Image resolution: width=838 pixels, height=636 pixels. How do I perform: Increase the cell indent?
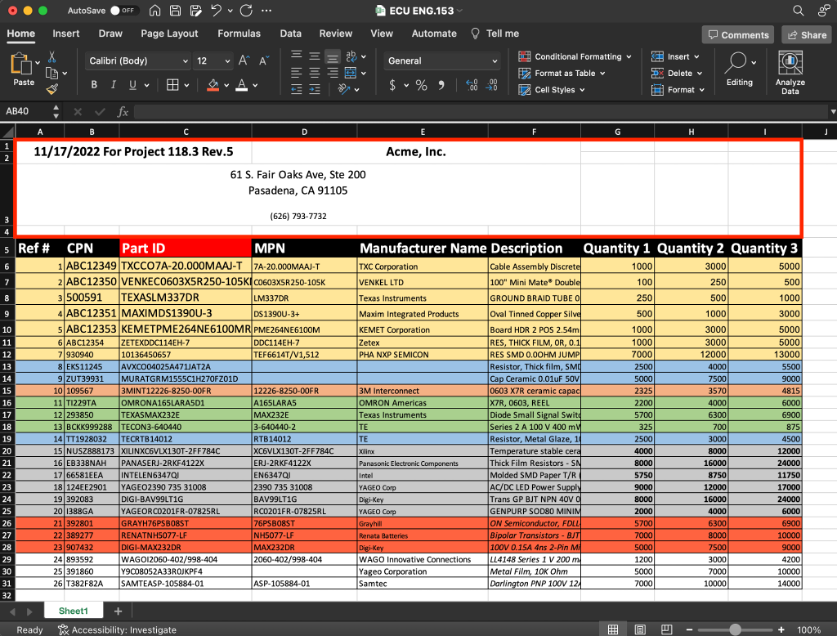coord(315,89)
